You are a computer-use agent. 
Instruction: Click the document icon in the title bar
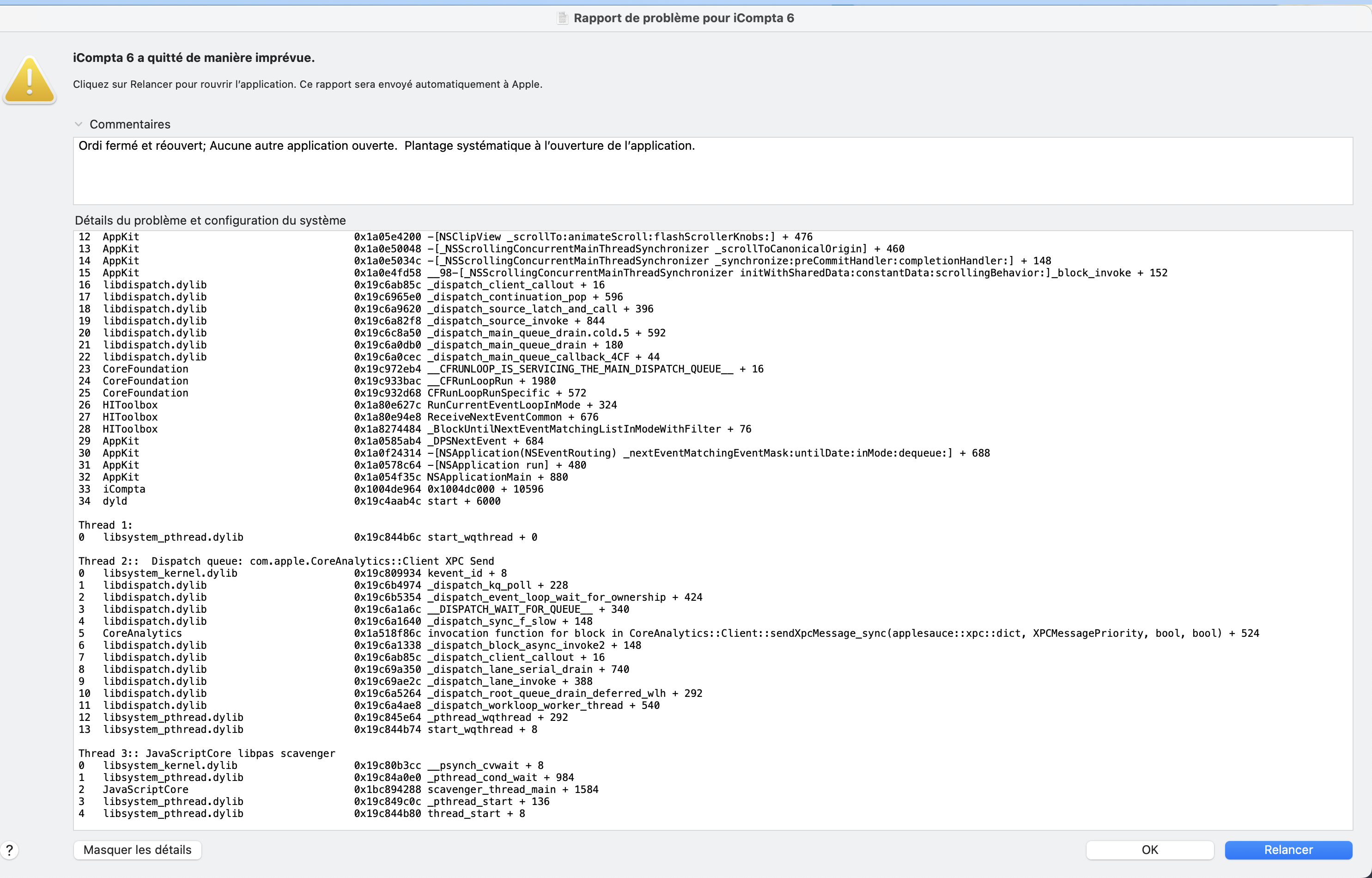pos(562,18)
